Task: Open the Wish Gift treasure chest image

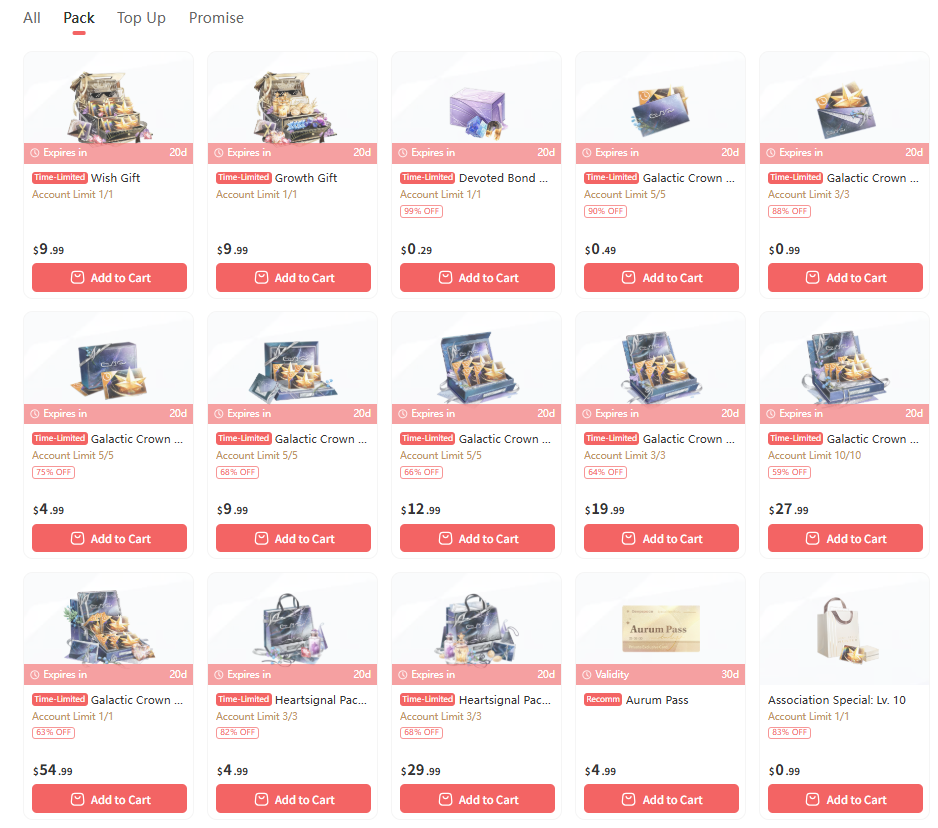Action: tap(108, 106)
